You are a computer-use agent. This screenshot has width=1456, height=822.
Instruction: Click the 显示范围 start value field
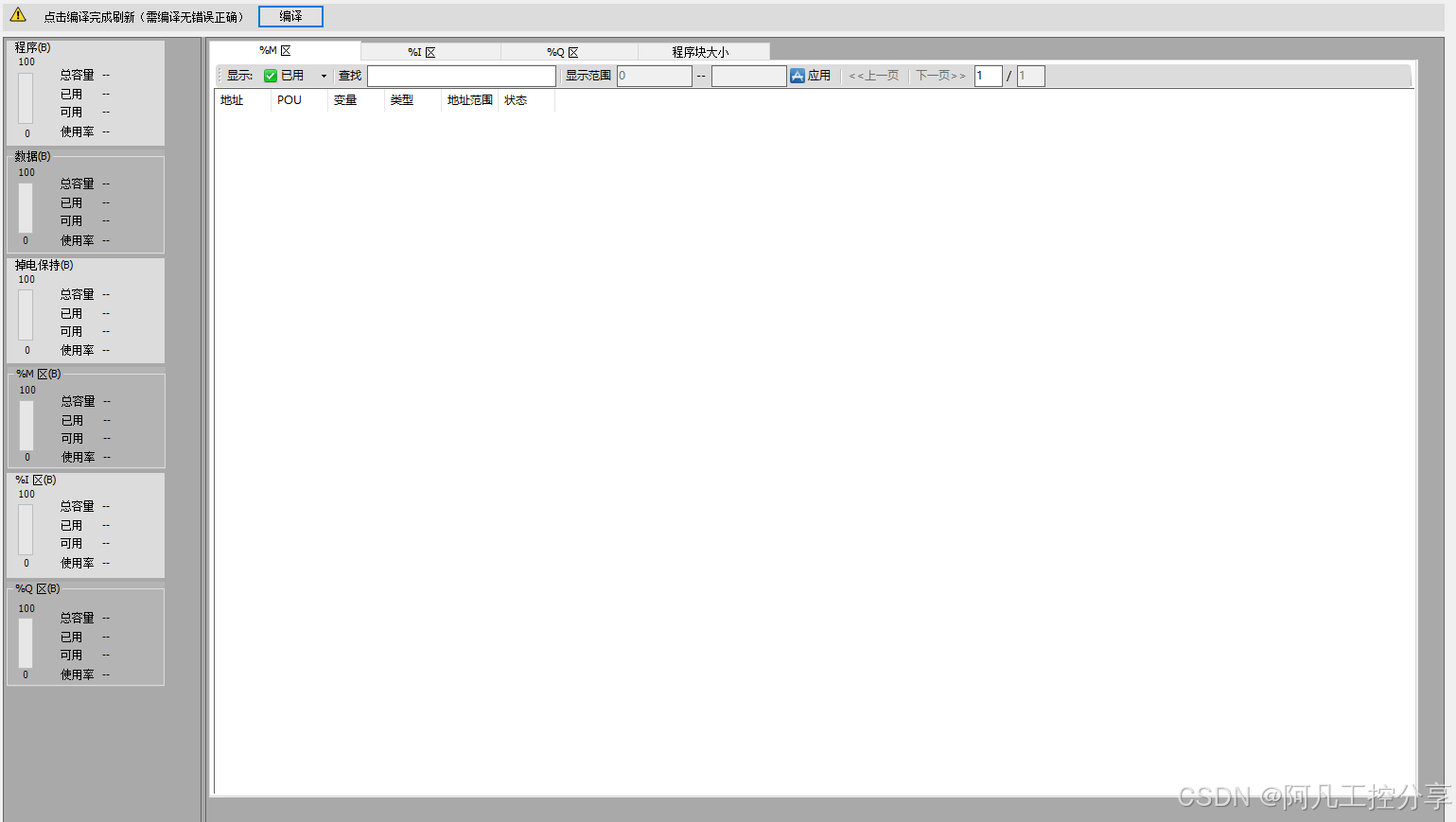coord(655,76)
